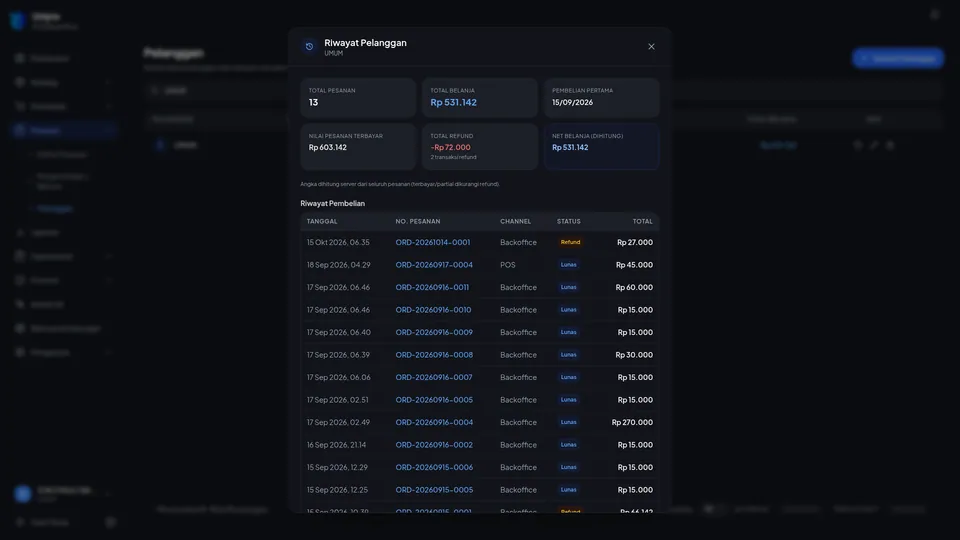Click the total Rp 60.000
Image resolution: width=960 pixels, height=540 pixels.
coord(634,287)
